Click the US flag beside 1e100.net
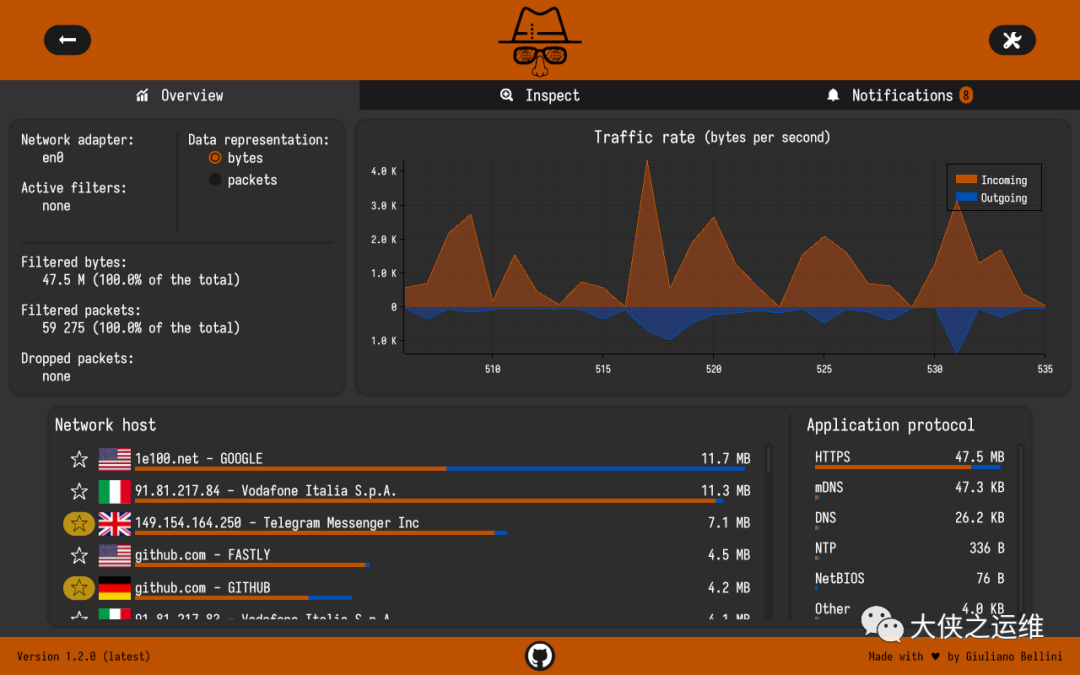1080x675 pixels. 114,459
